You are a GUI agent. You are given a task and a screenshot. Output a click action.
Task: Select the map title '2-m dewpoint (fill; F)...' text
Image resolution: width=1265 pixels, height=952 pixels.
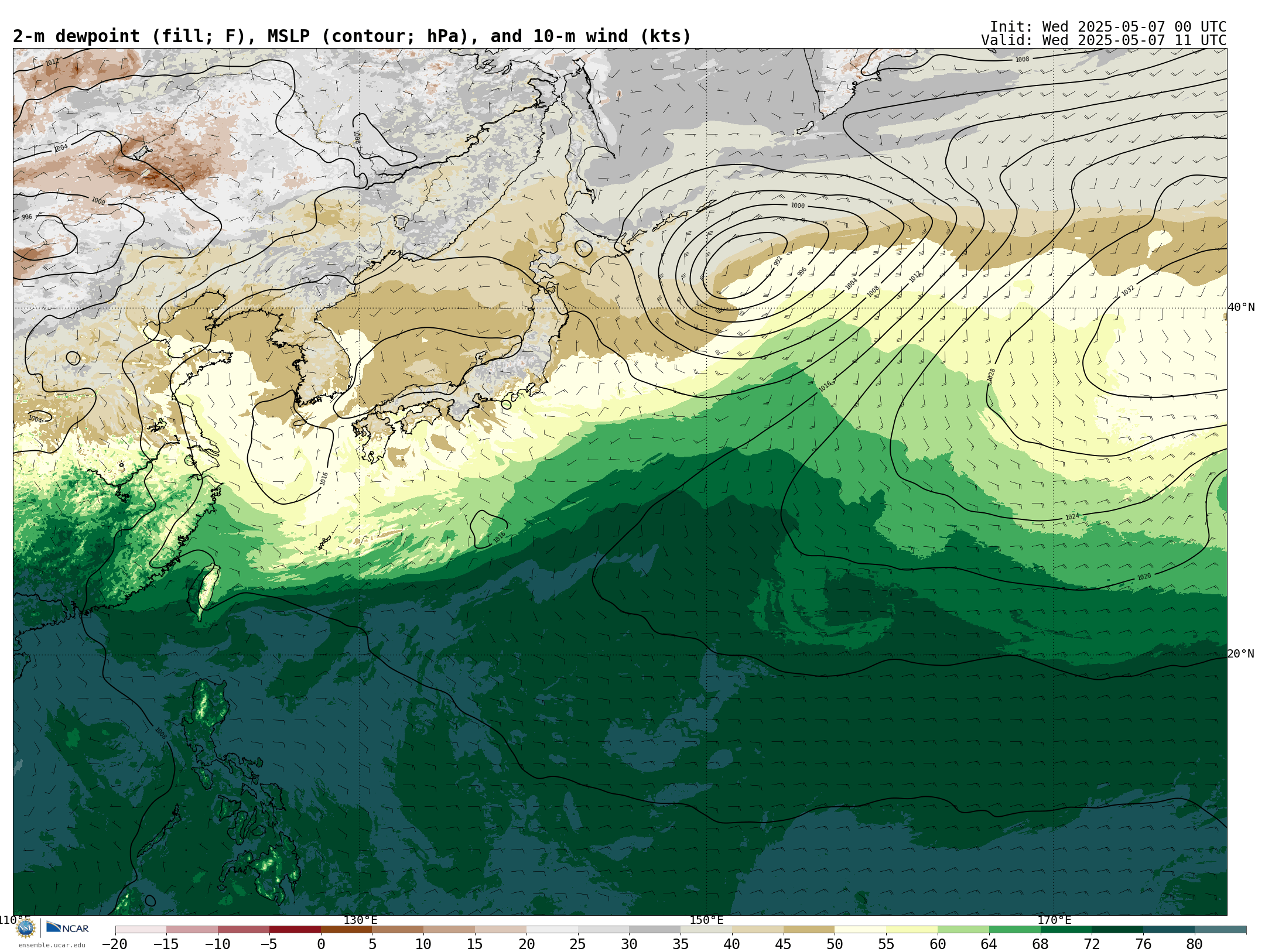[352, 36]
